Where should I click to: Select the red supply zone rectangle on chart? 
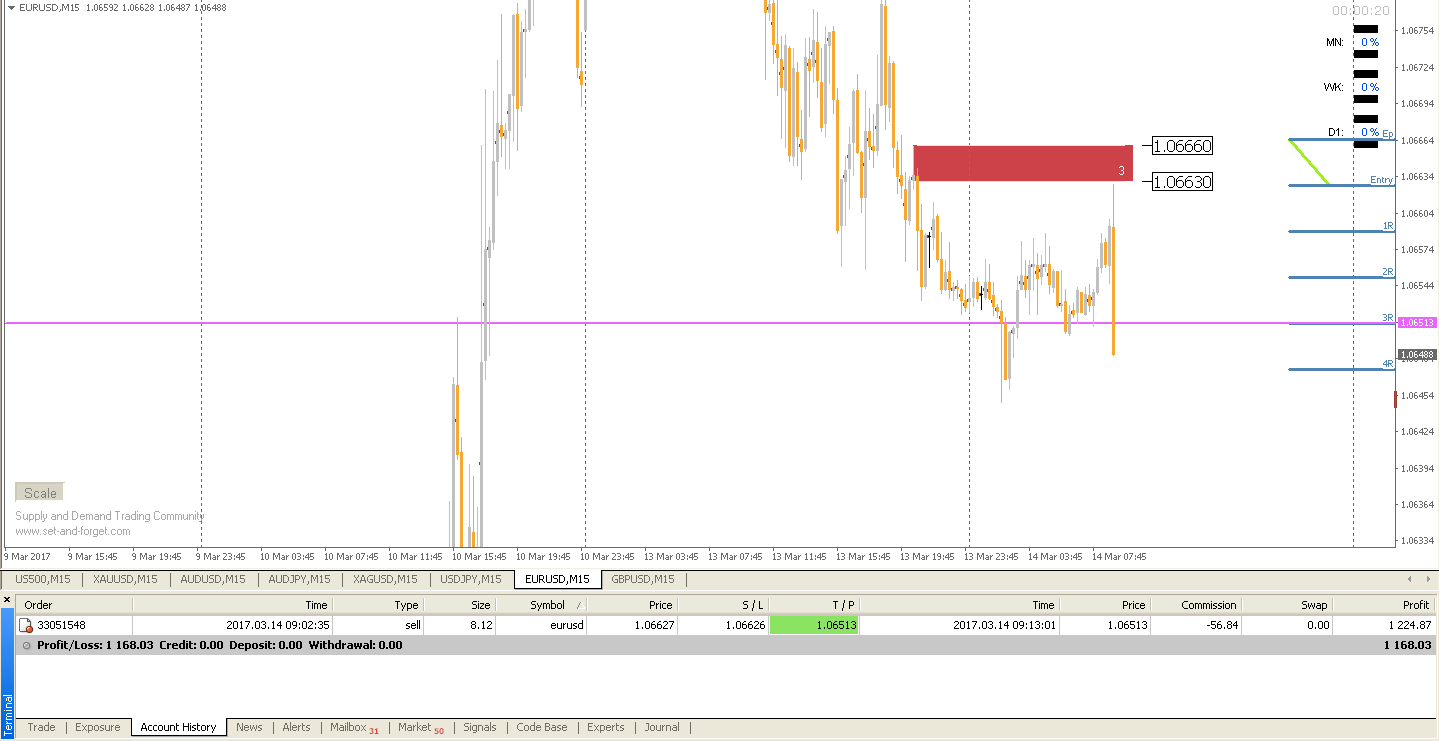1023,163
